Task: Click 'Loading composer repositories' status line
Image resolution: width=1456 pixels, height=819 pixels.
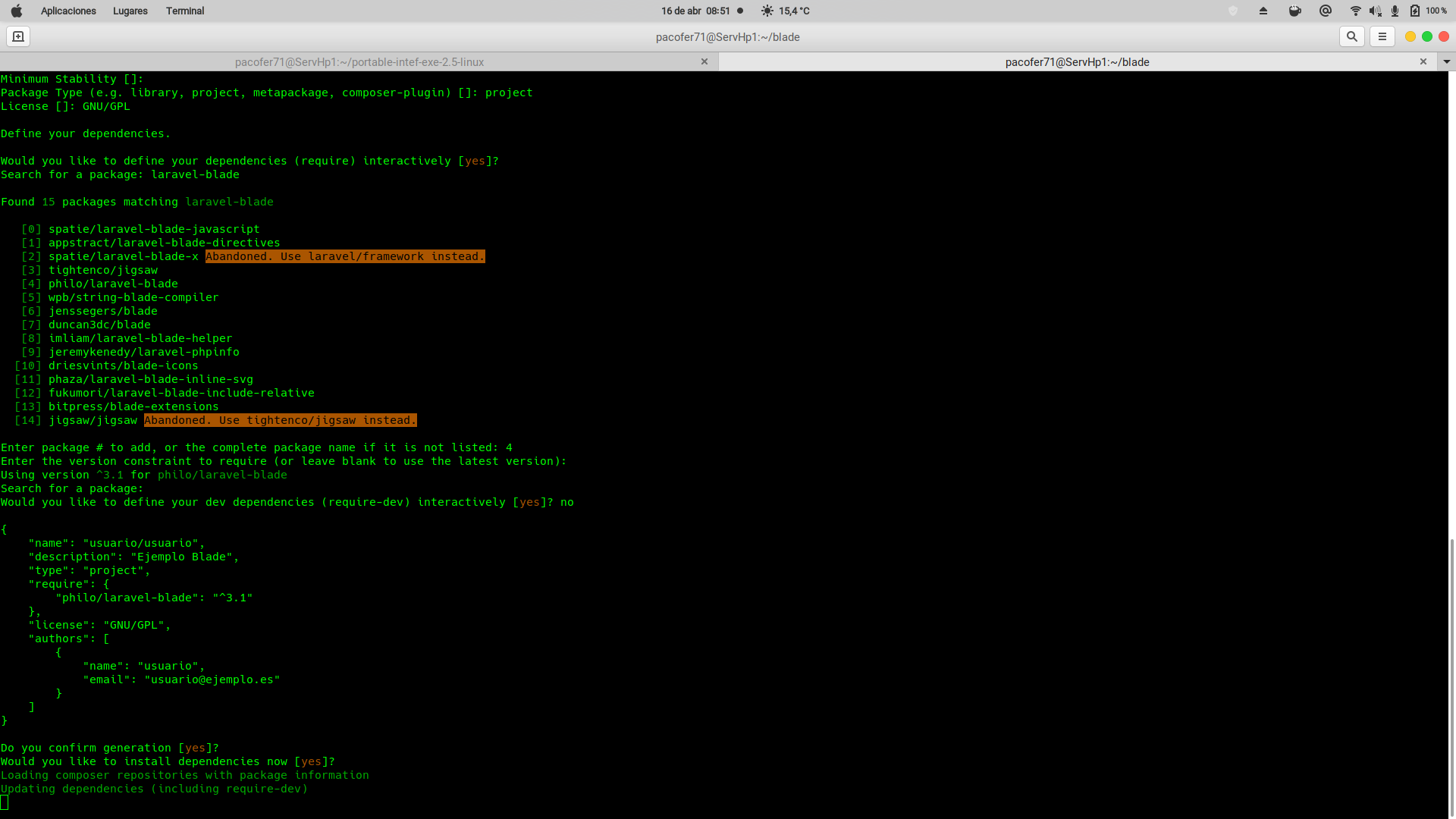Action: click(x=185, y=775)
